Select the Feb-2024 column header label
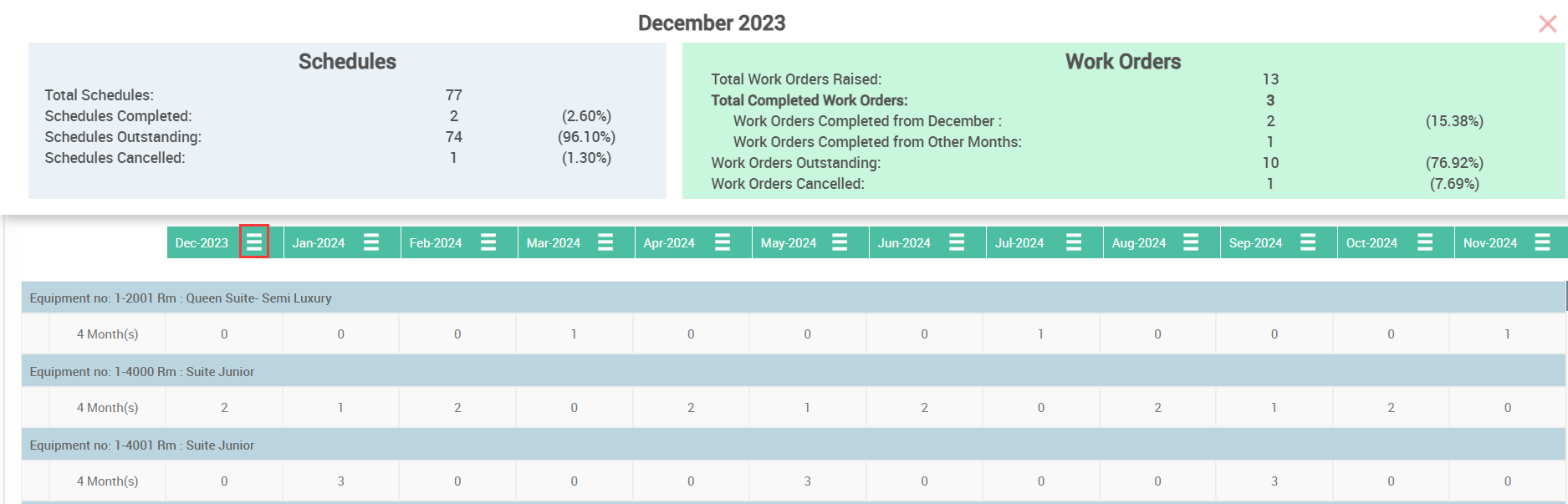Viewport: 1568px width, 504px height. coord(436,243)
